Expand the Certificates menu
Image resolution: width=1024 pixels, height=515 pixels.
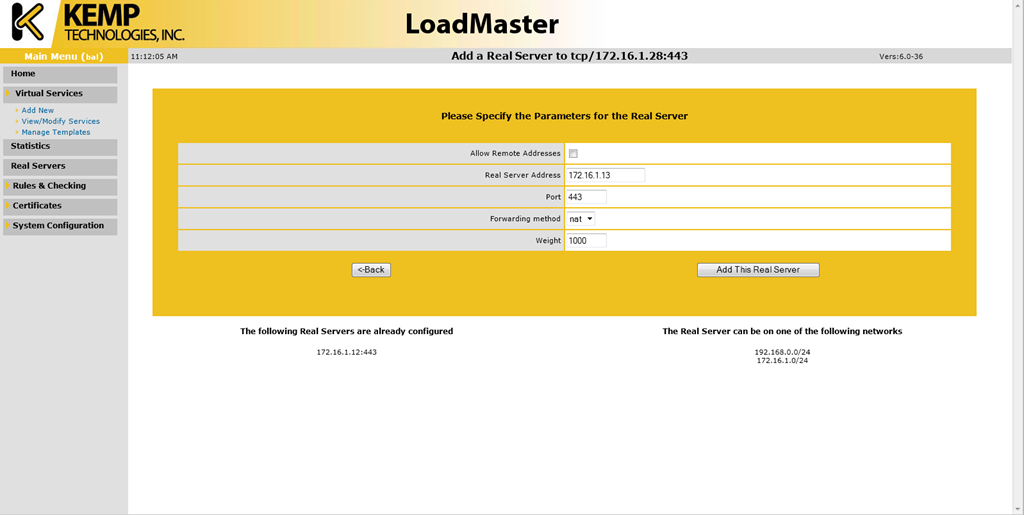click(x=60, y=206)
